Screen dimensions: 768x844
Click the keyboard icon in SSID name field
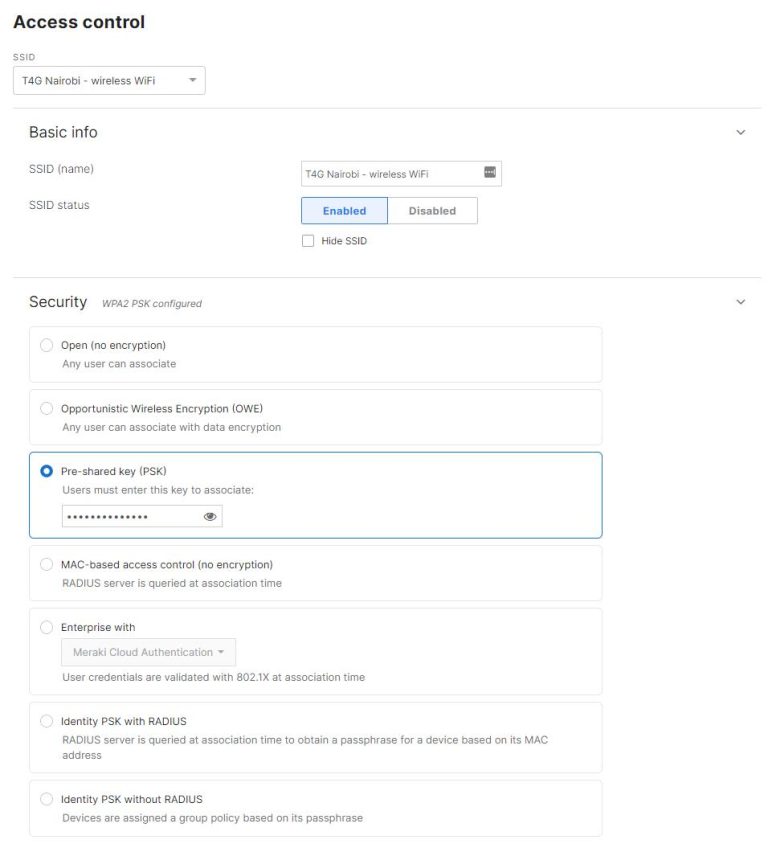490,173
